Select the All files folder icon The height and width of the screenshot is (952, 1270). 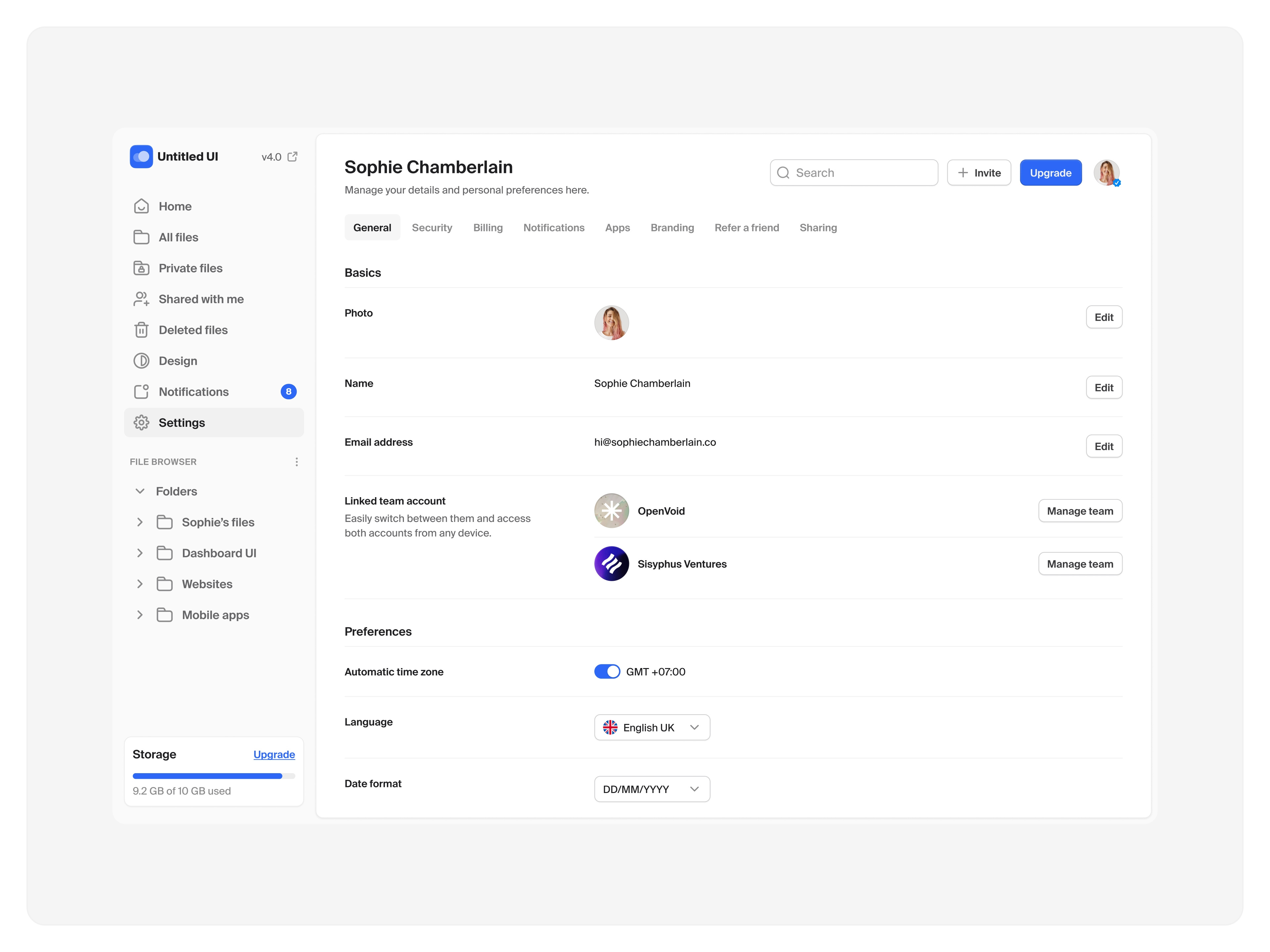point(141,237)
